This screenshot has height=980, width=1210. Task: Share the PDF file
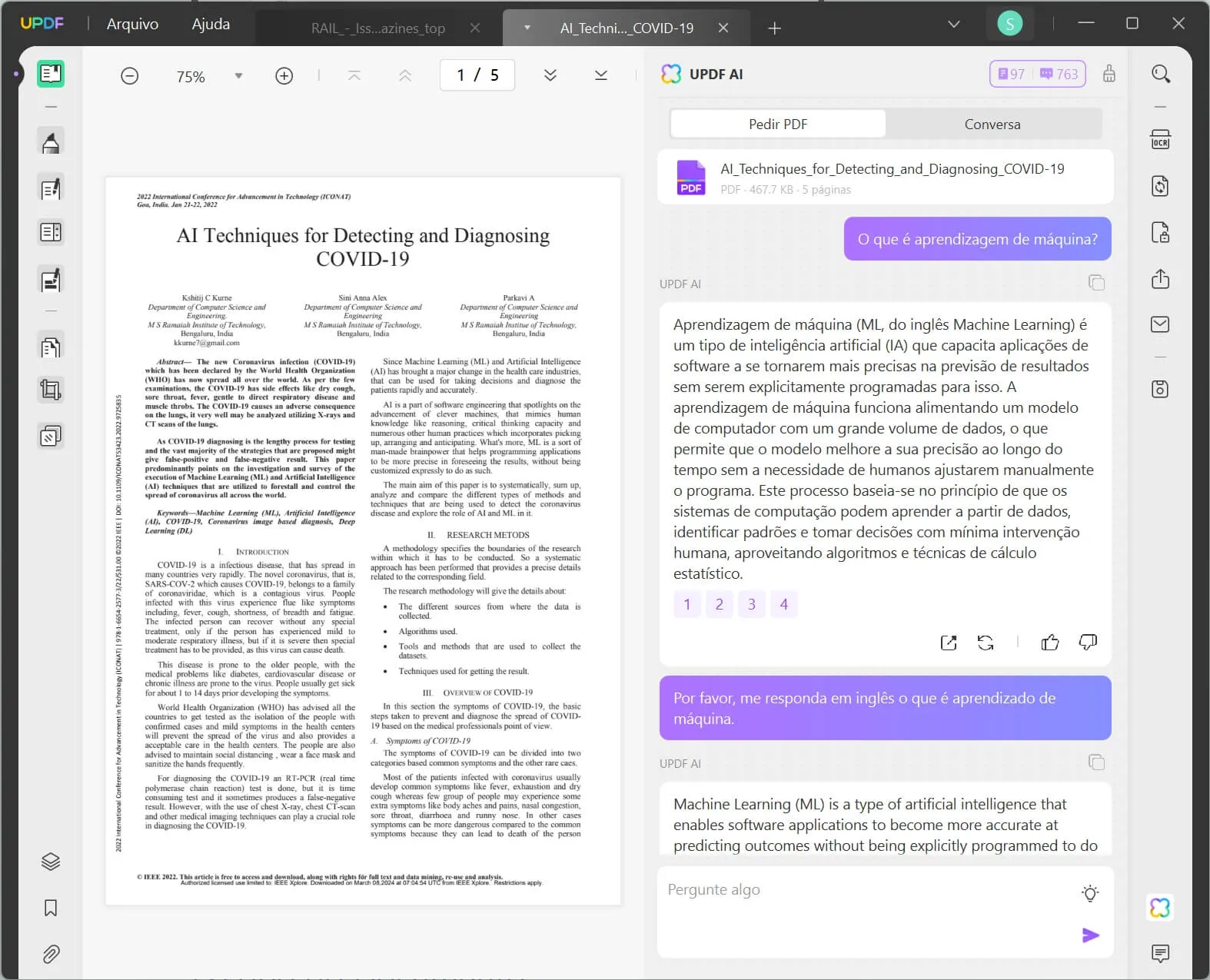point(1161,278)
